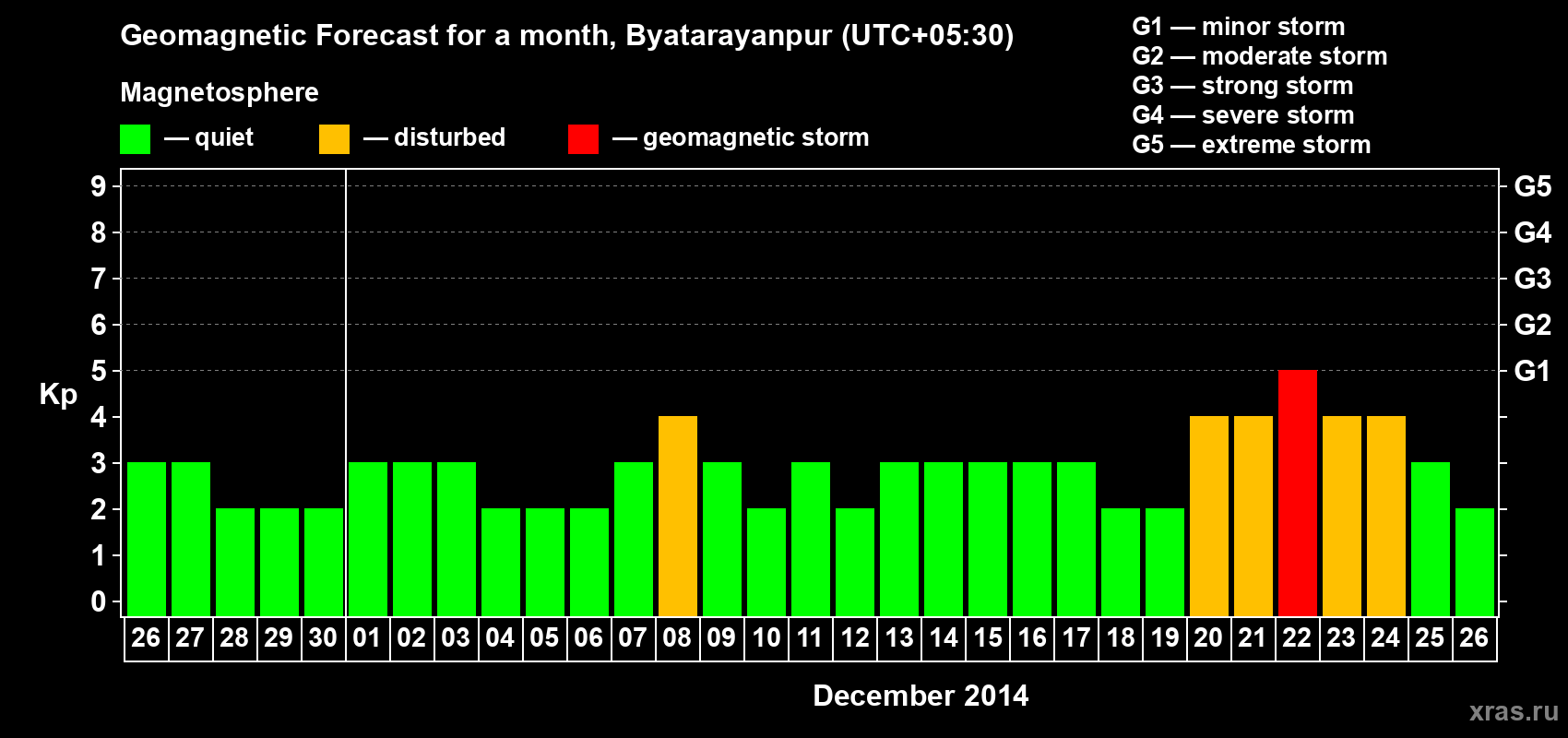Select the orange bar for December 24
1568x738 pixels.
[1386, 516]
